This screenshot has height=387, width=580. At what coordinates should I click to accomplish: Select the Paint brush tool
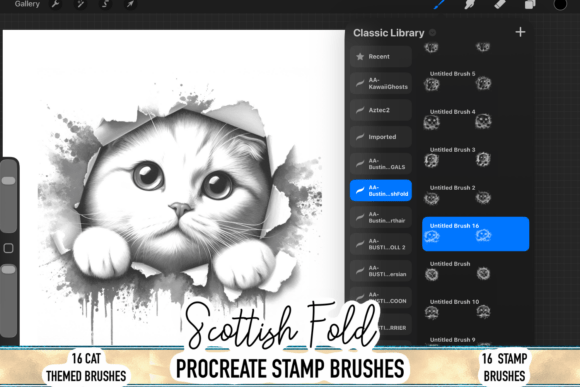(x=439, y=4)
